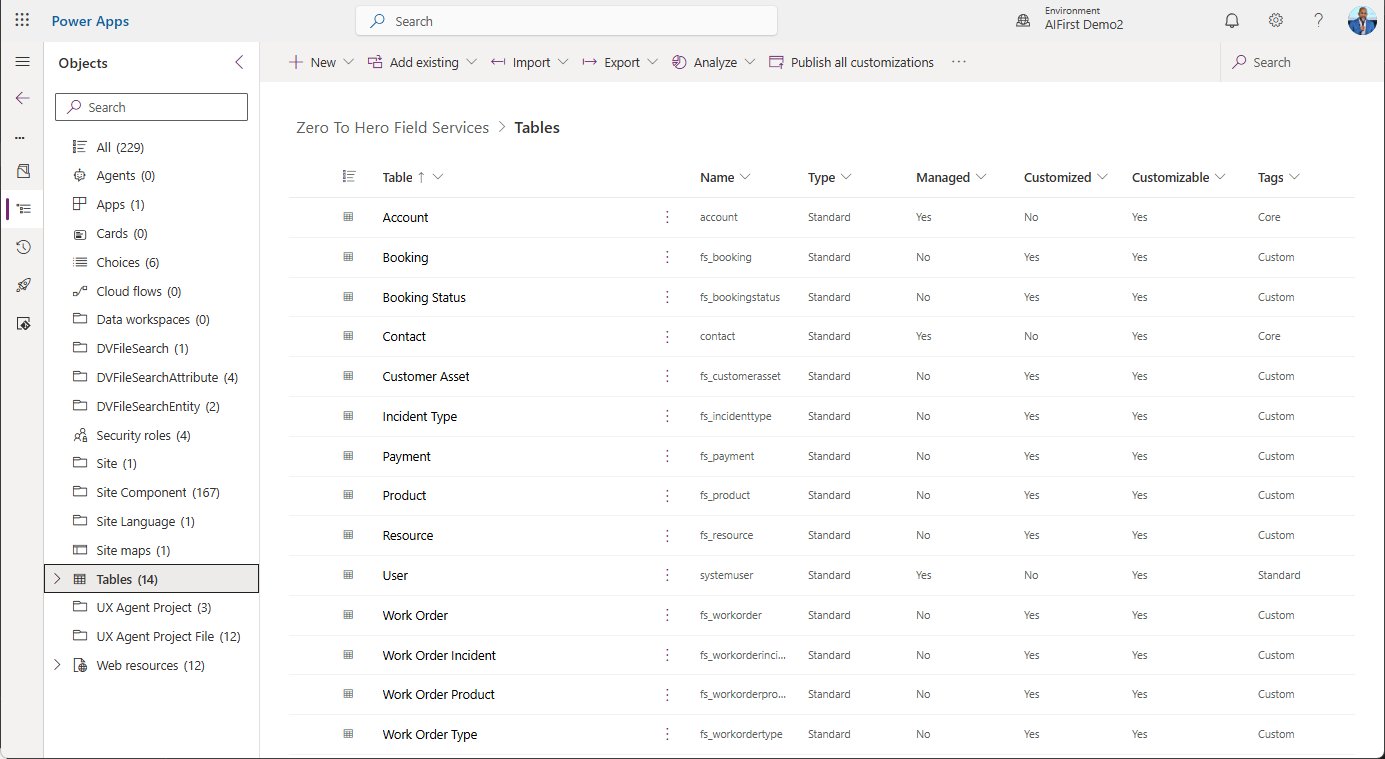Open the Add existing dropdown
Screen dimensions: 1385x759
click(x=422, y=62)
